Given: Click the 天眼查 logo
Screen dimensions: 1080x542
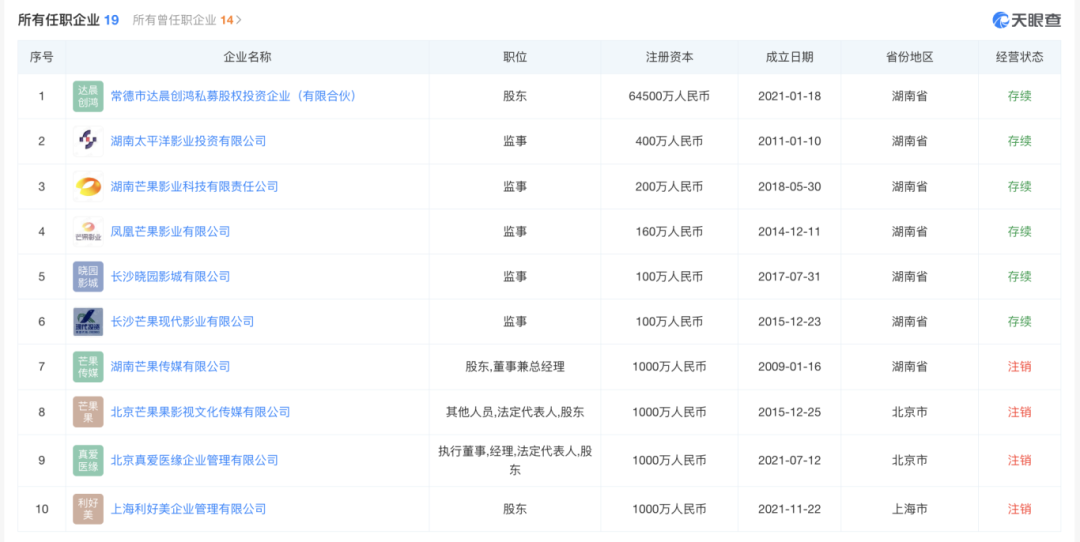Looking at the screenshot, I should [x=1027, y=21].
